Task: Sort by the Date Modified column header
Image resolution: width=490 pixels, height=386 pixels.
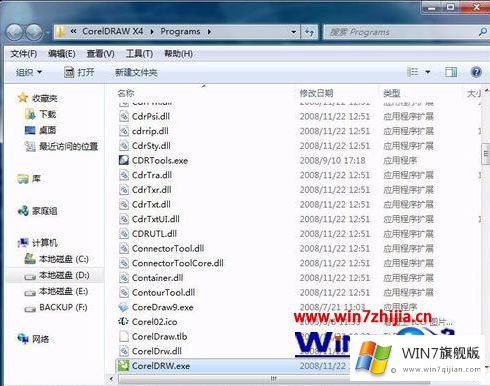Action: point(316,93)
